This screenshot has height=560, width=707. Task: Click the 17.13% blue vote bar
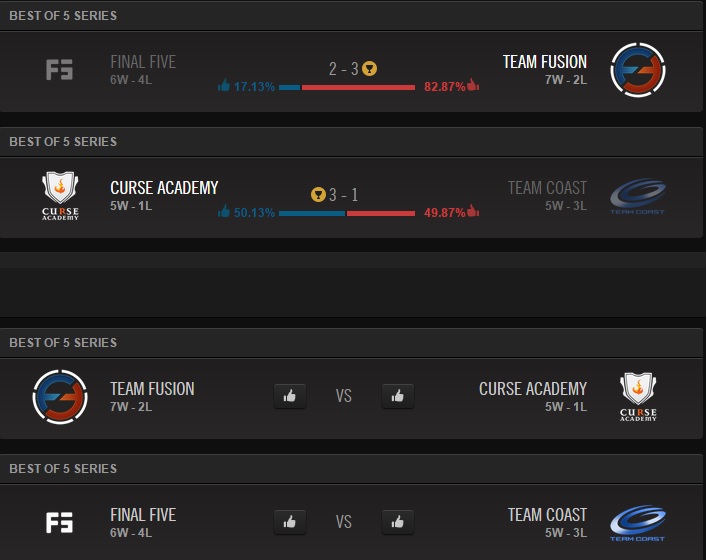(289, 87)
